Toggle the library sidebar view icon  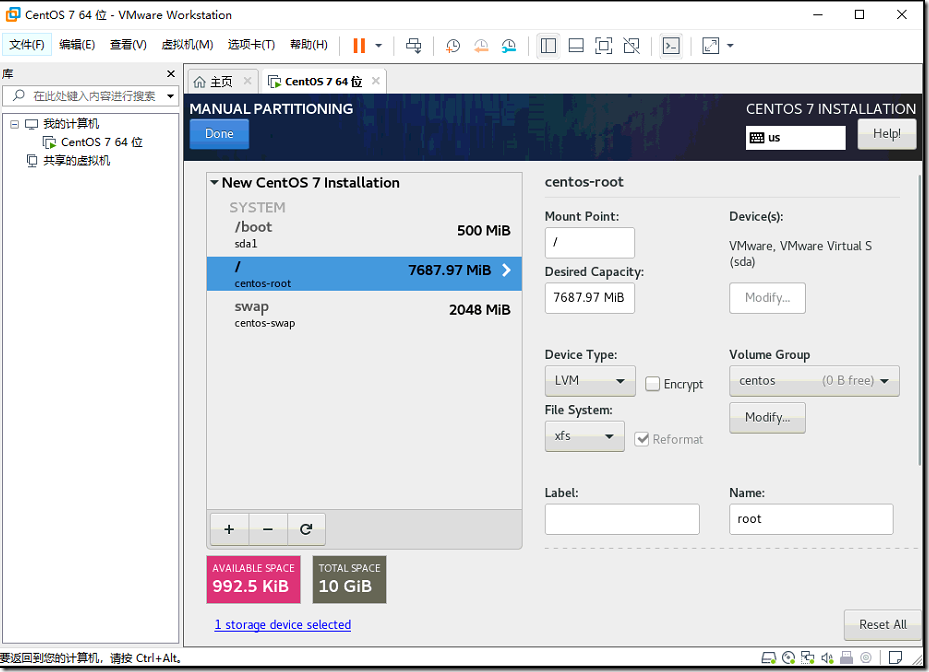548,46
